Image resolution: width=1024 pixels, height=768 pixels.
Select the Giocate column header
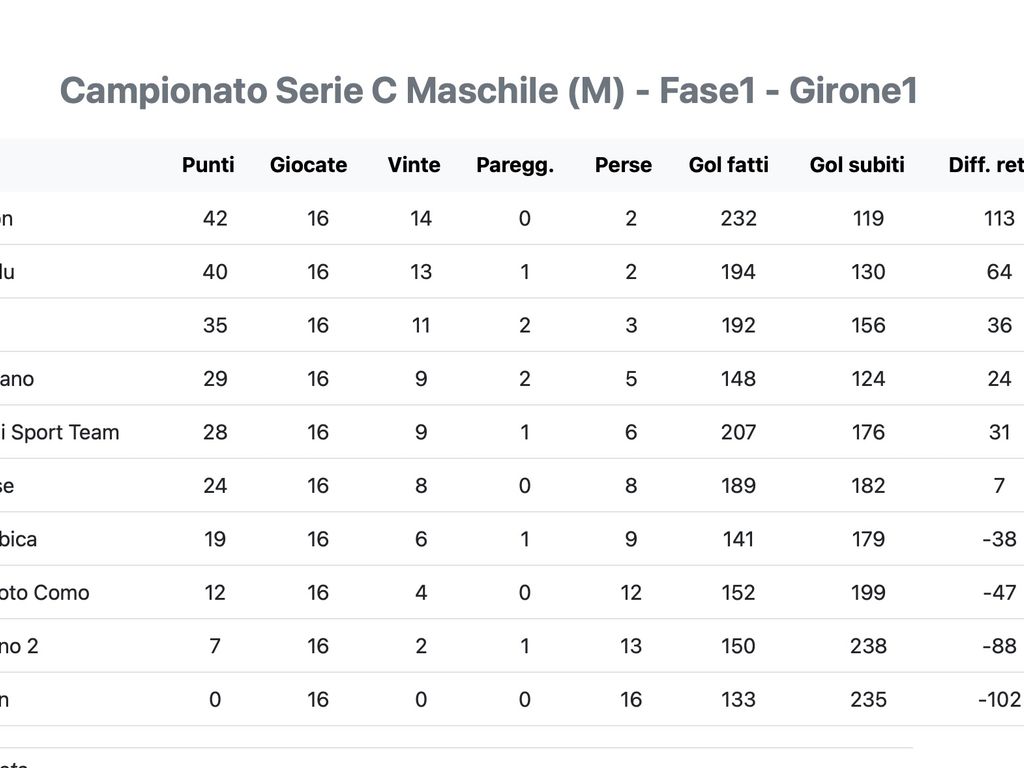click(308, 165)
